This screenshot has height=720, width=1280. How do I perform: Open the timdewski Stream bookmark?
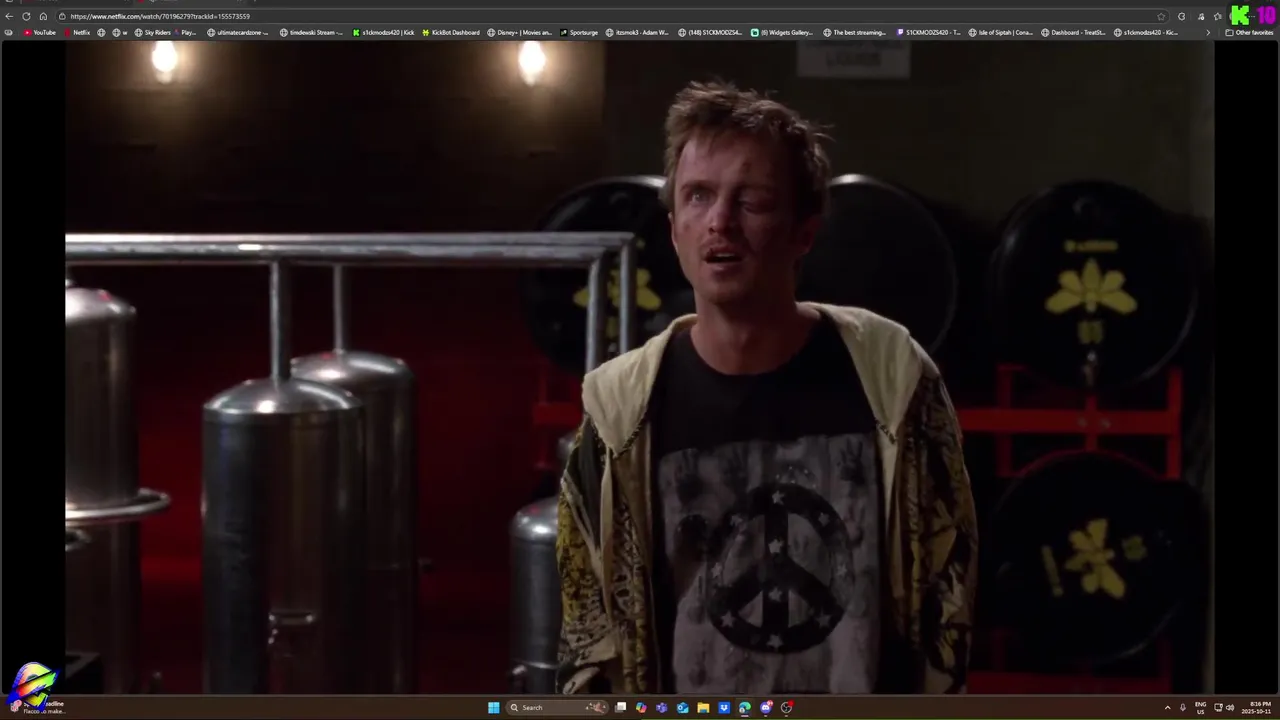tap(311, 32)
